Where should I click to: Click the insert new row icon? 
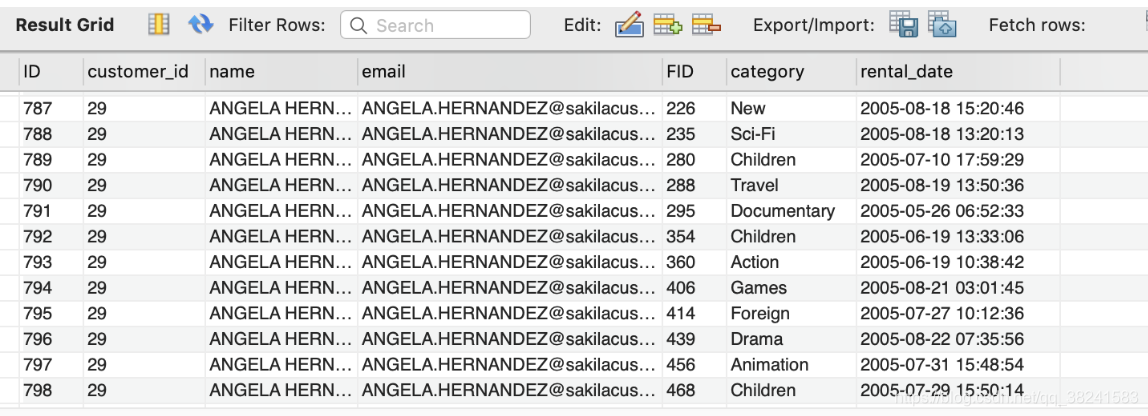click(x=668, y=25)
